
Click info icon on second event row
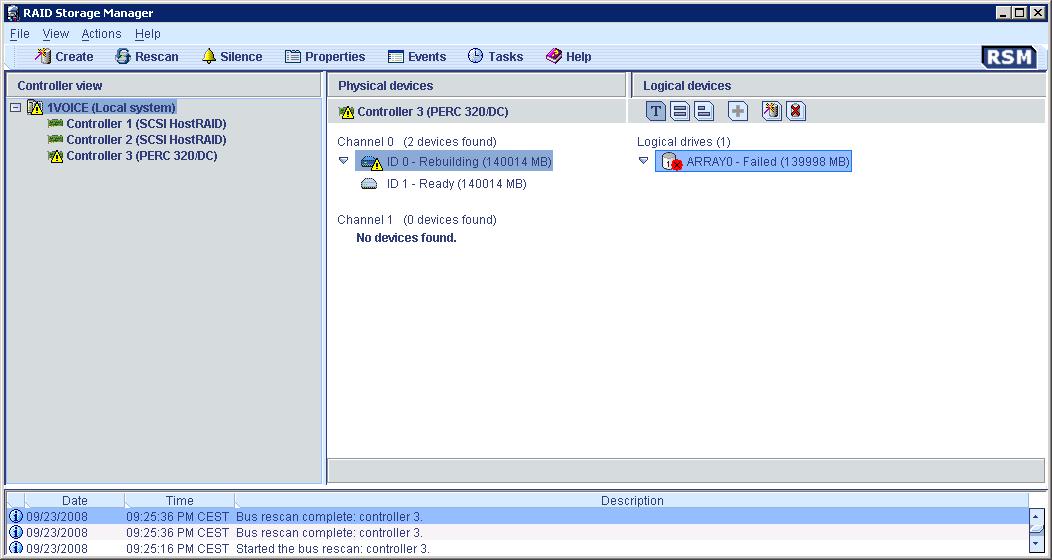(x=15, y=533)
